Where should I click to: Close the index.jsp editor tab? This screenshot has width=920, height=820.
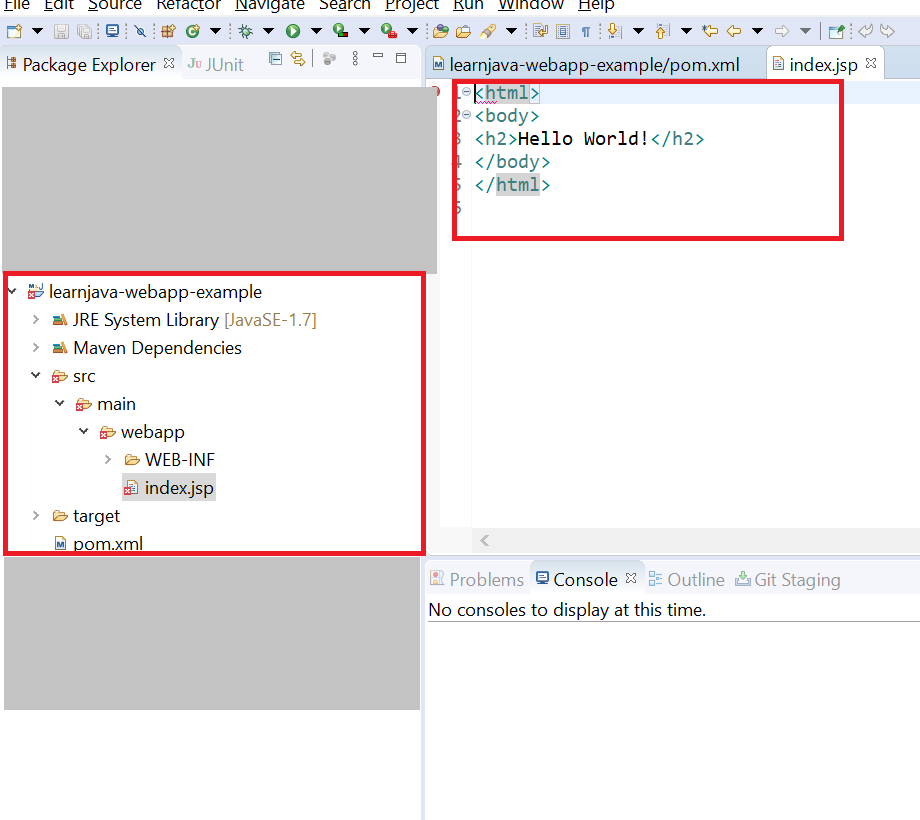pos(870,63)
